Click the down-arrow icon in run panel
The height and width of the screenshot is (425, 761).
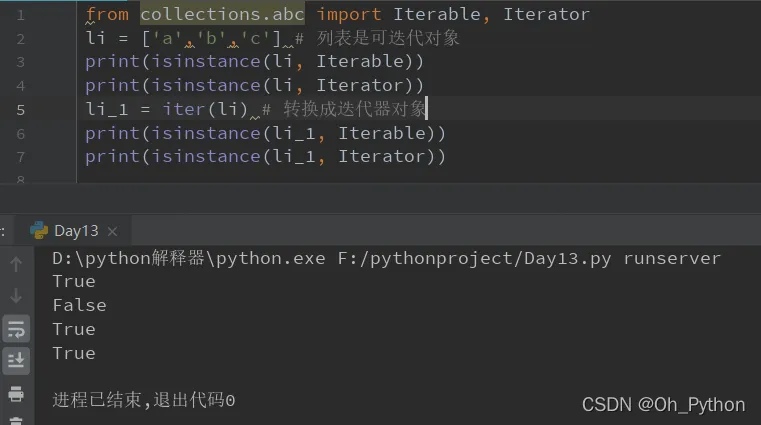(x=16, y=296)
